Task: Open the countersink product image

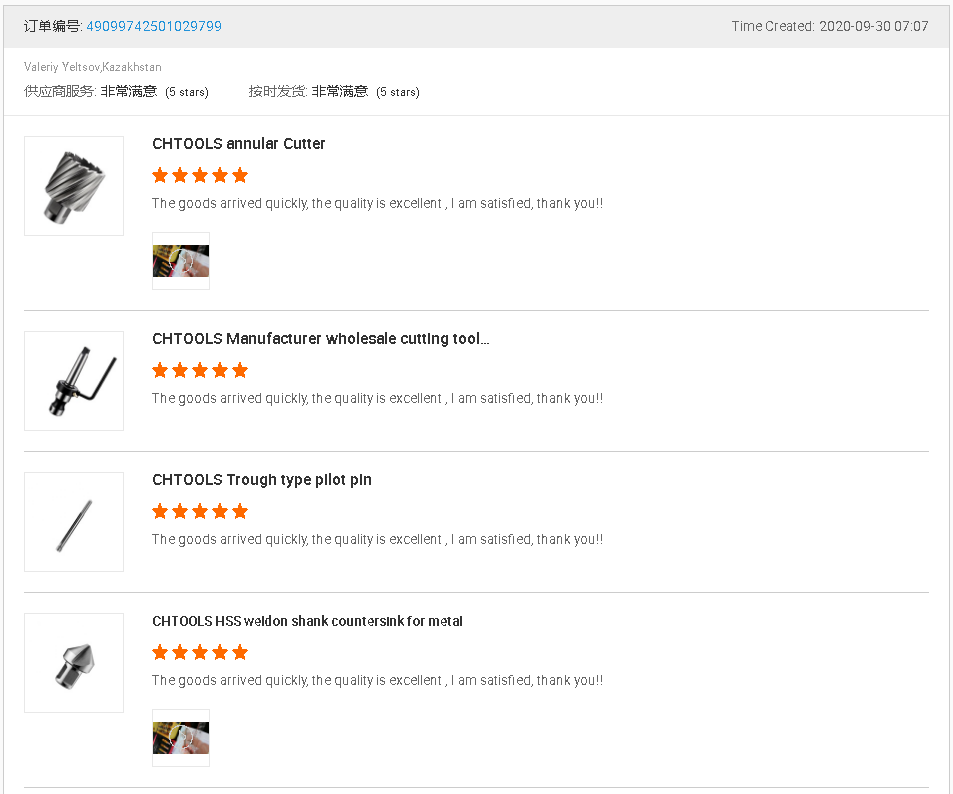Action: tap(74, 663)
